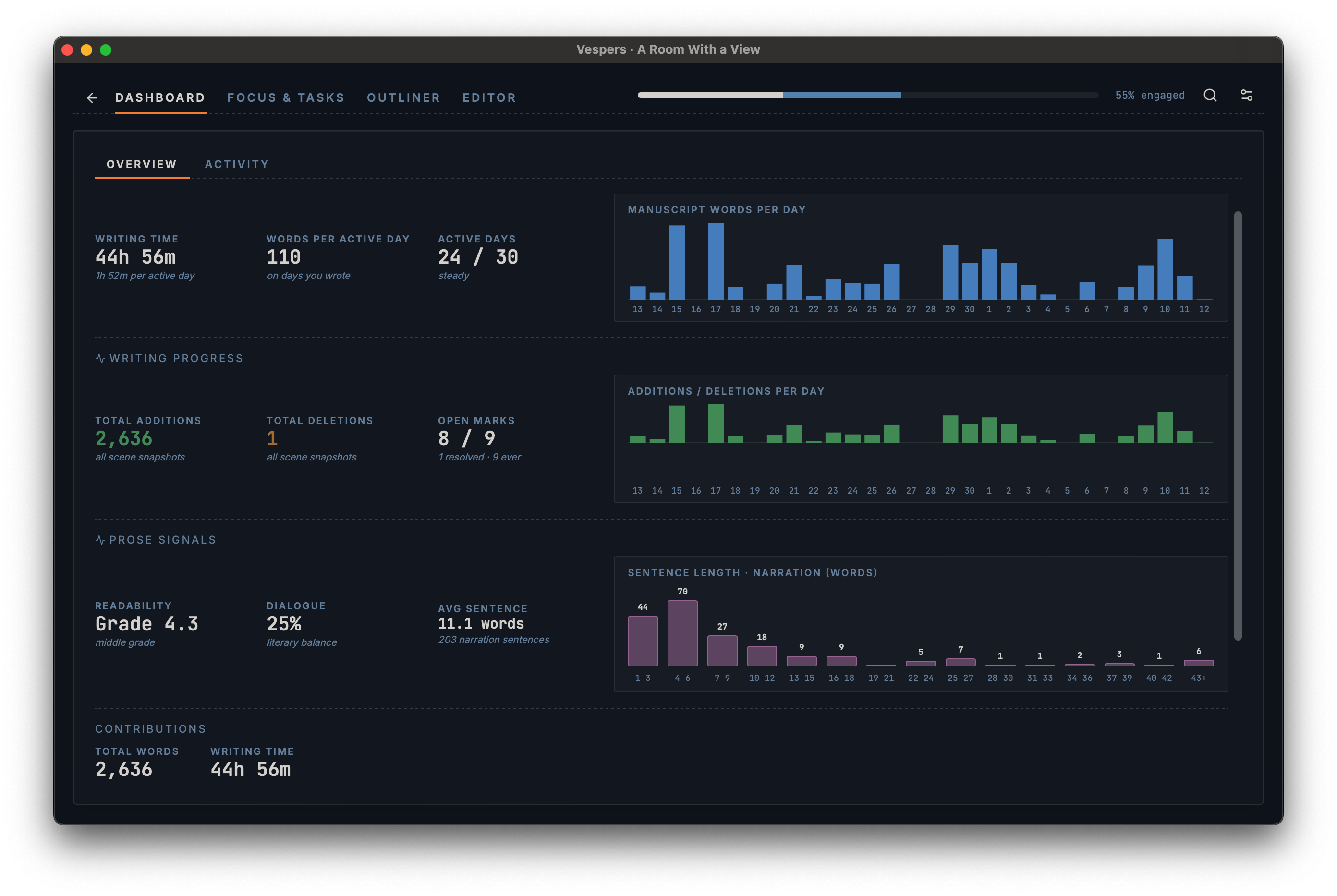Click the 4–6 sentence length bar

682,633
